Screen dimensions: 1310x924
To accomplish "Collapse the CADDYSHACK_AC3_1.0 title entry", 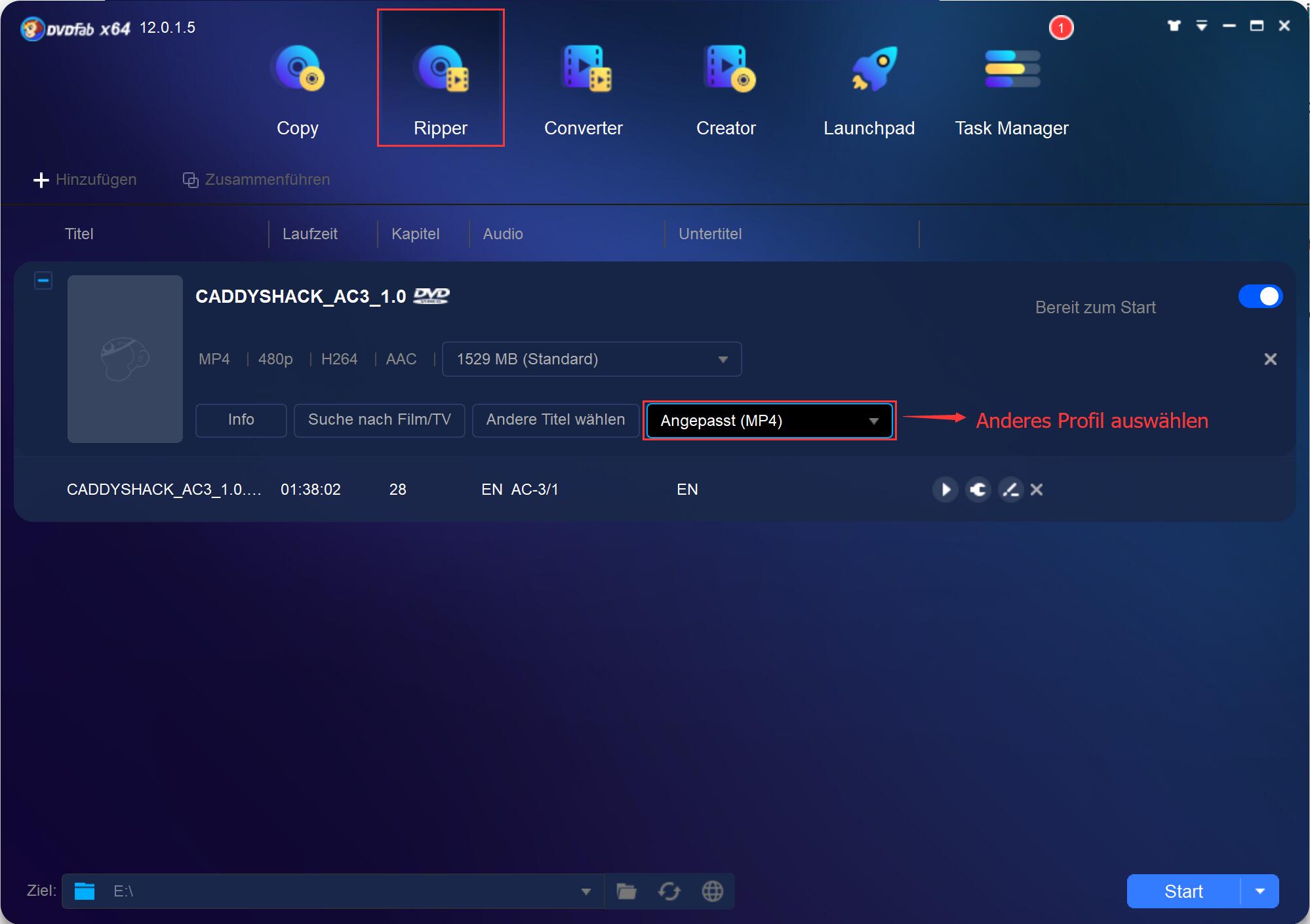I will (x=44, y=280).
